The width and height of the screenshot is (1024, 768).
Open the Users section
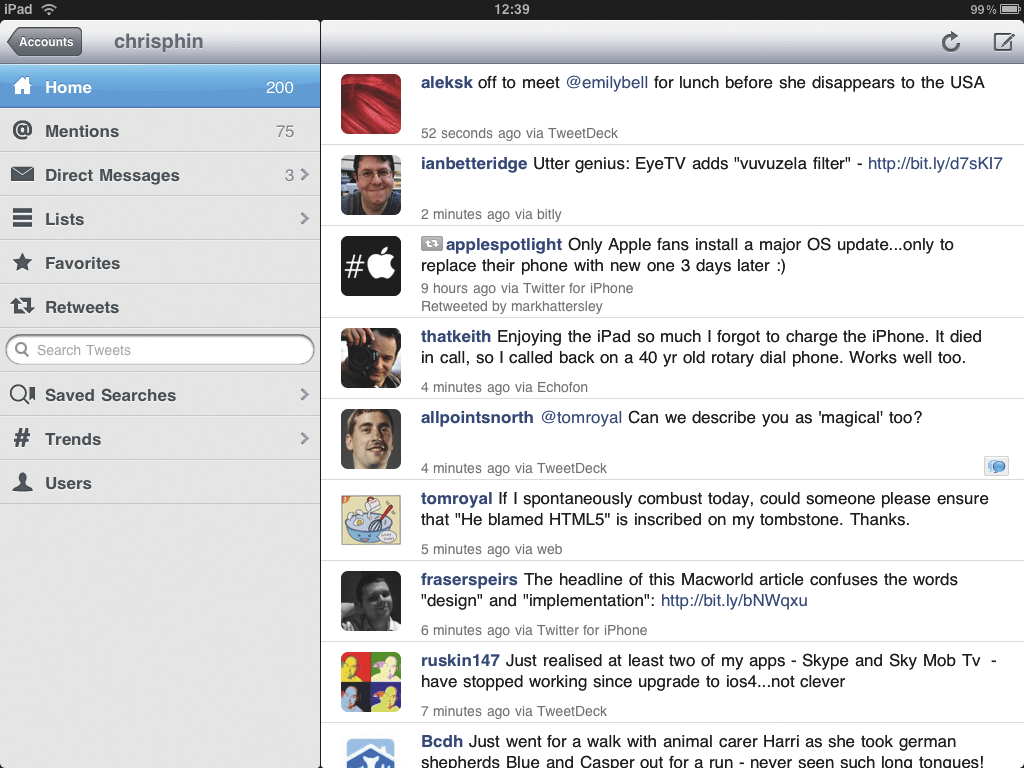point(160,483)
